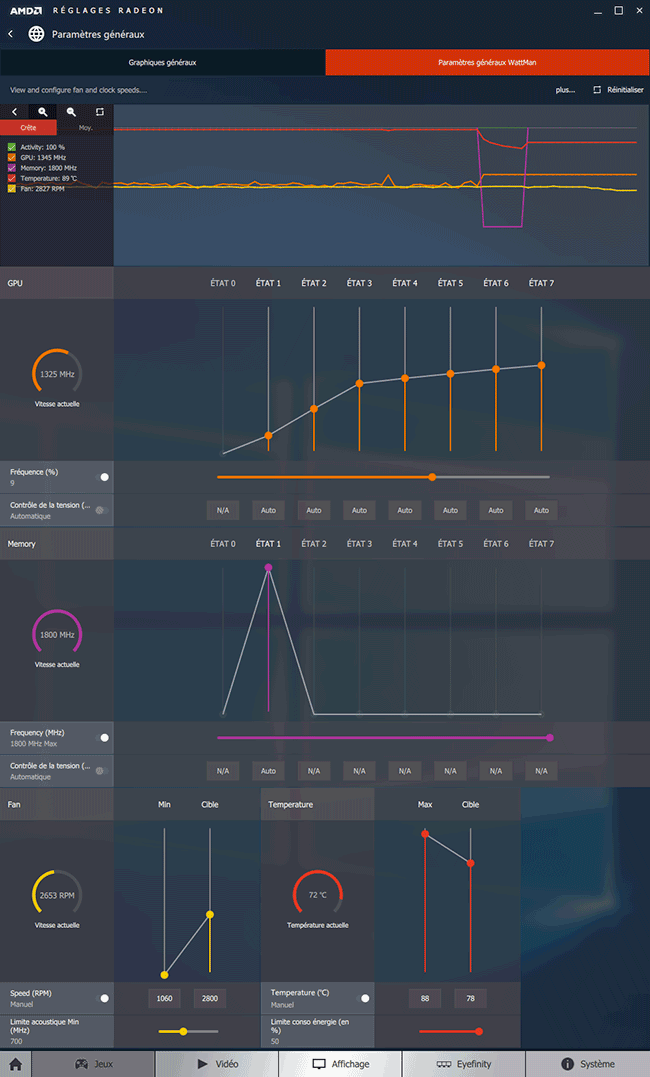Click the graph reset icon beside magnifiers

pos(100,112)
